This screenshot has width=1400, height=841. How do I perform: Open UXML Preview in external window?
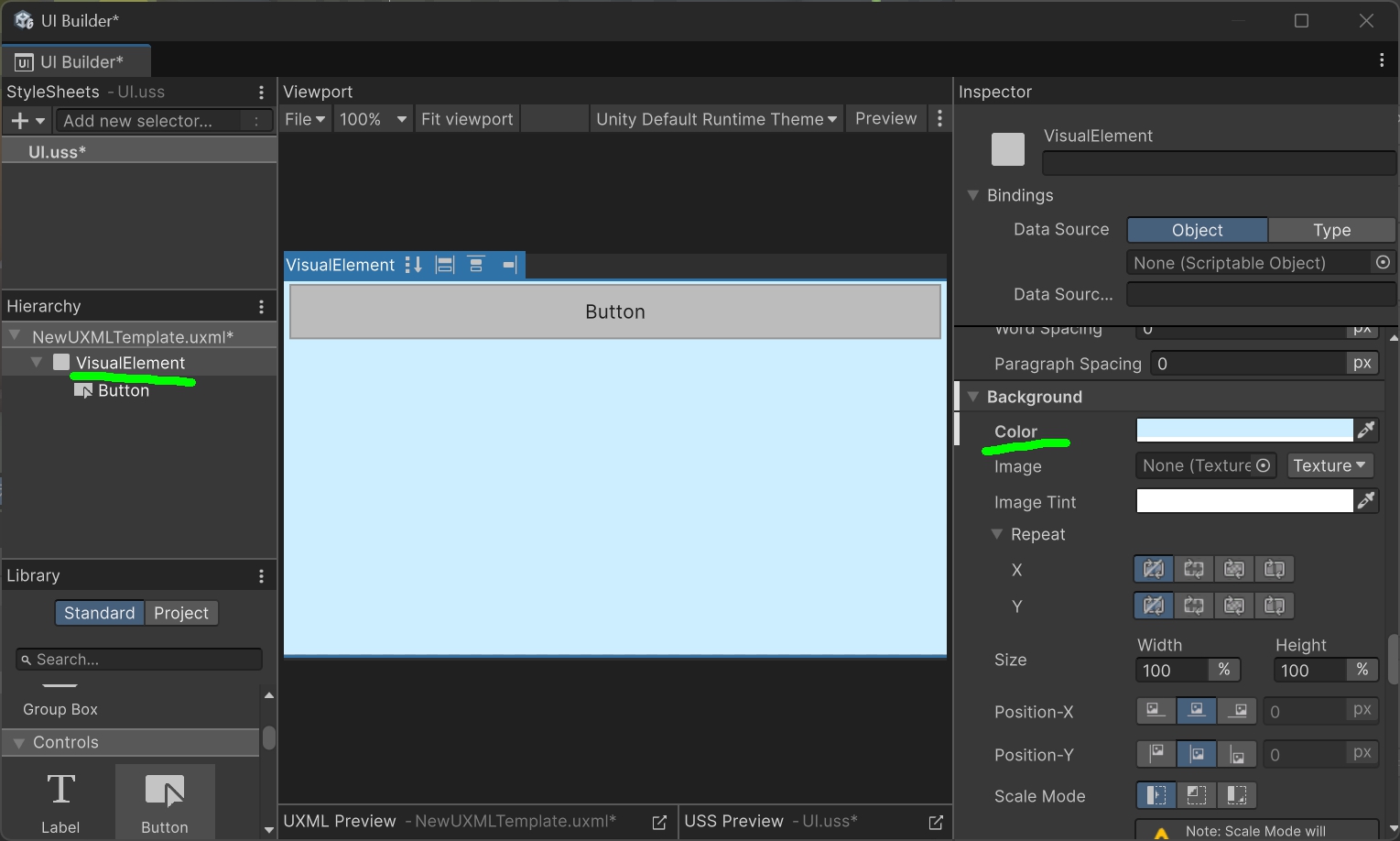[x=659, y=822]
